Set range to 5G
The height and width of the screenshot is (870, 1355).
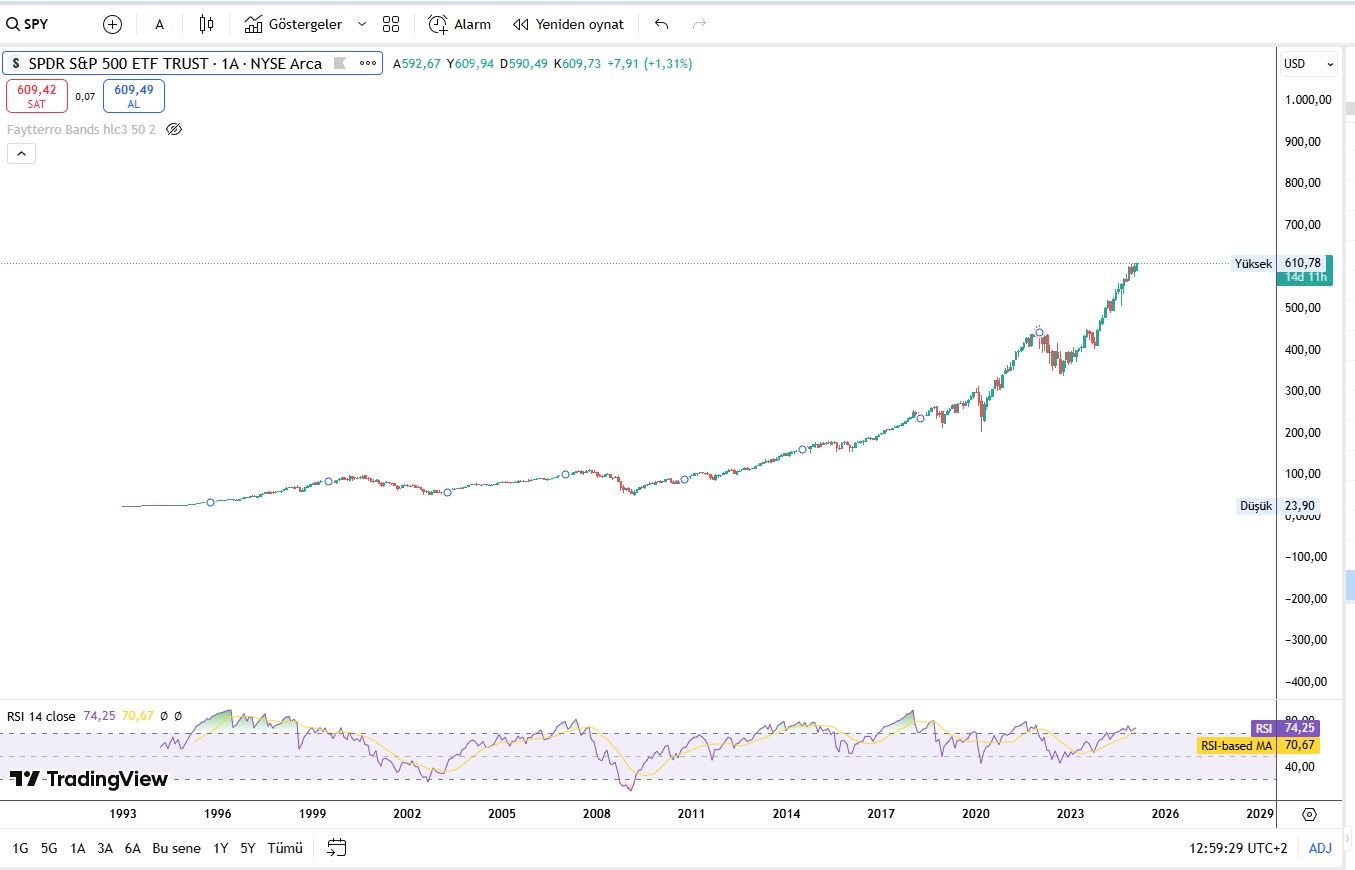pyautogui.click(x=49, y=848)
